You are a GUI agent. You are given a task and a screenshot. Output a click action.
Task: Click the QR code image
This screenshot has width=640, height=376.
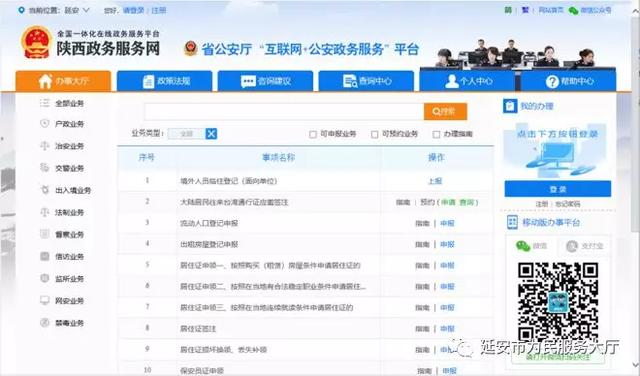[x=558, y=303]
